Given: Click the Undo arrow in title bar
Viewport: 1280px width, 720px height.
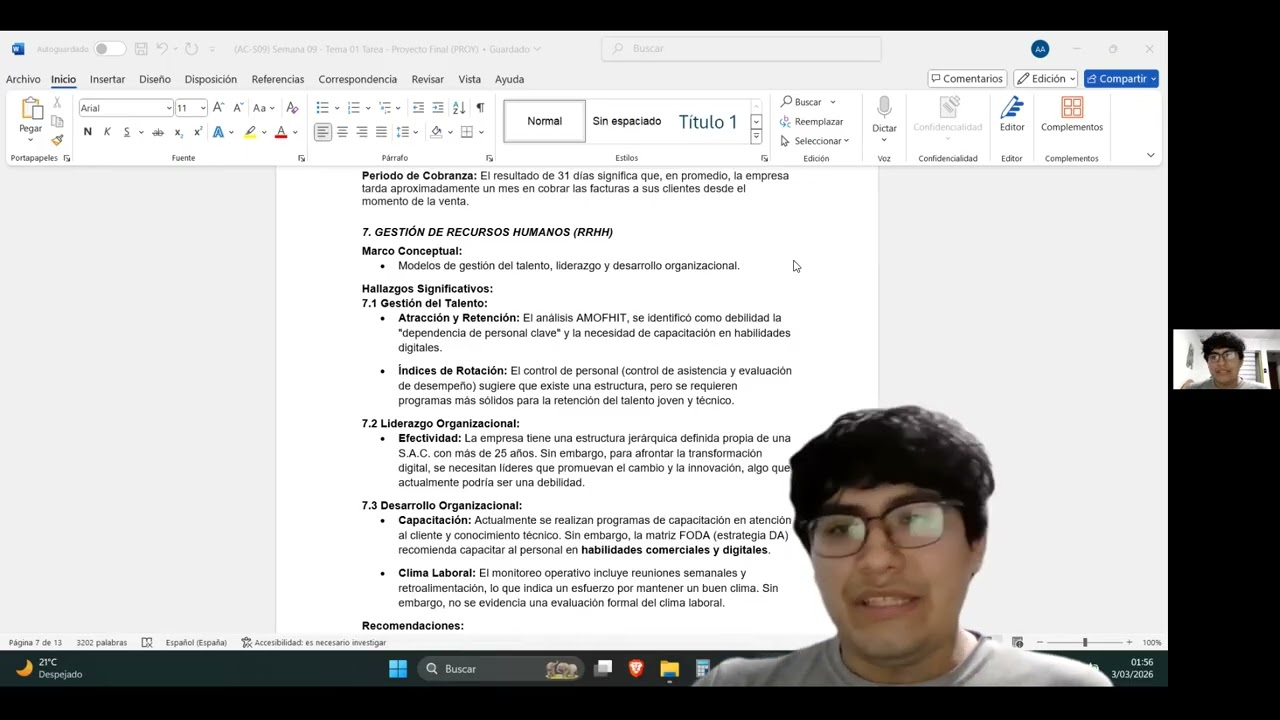Looking at the screenshot, I should [x=162, y=49].
